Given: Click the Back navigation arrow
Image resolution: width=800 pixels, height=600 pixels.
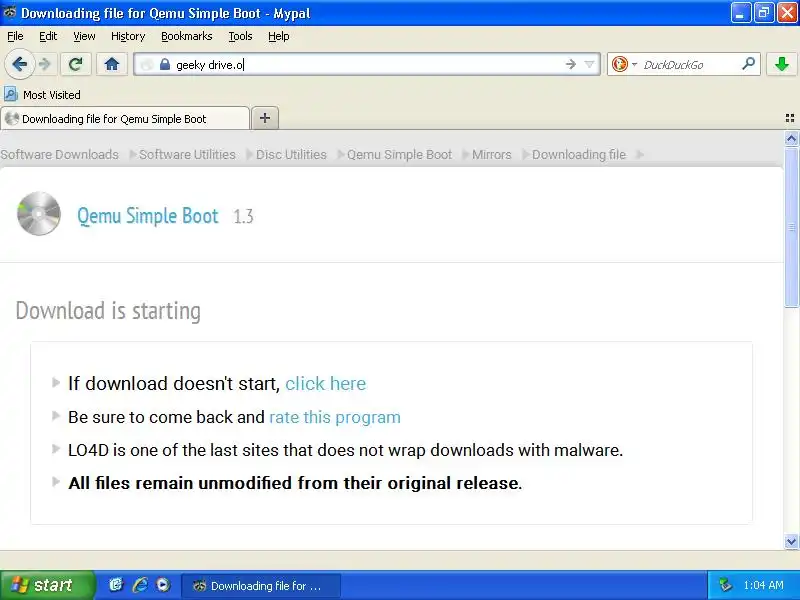Looking at the screenshot, I should pyautogui.click(x=19, y=64).
